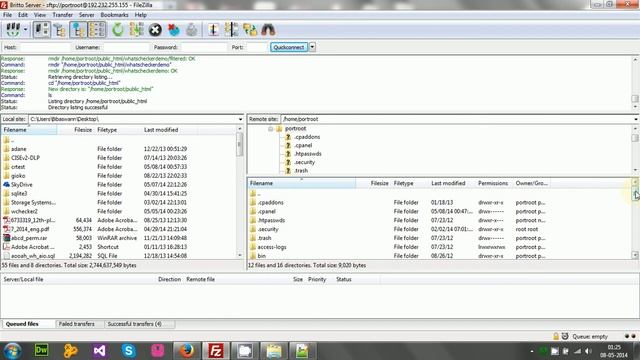Expand the Remote site path dropdown

636,119
